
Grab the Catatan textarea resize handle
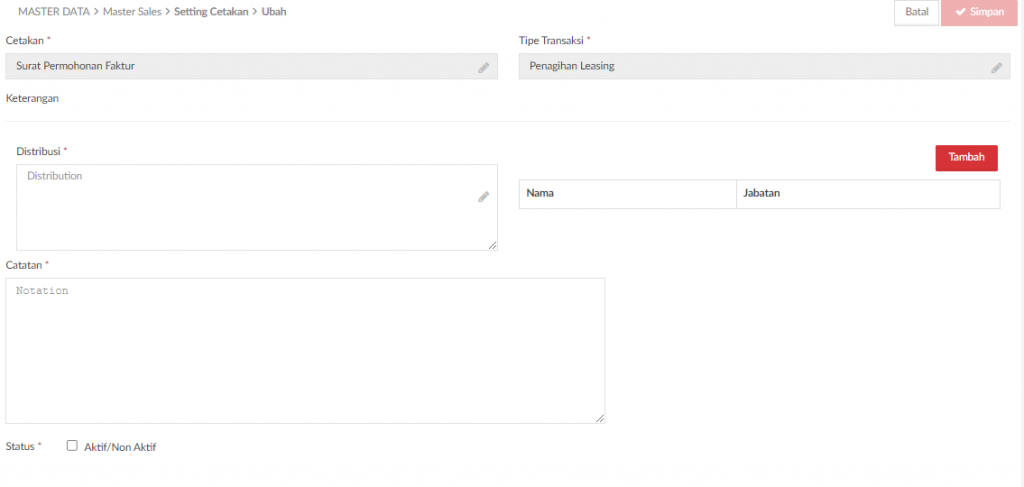[600, 418]
